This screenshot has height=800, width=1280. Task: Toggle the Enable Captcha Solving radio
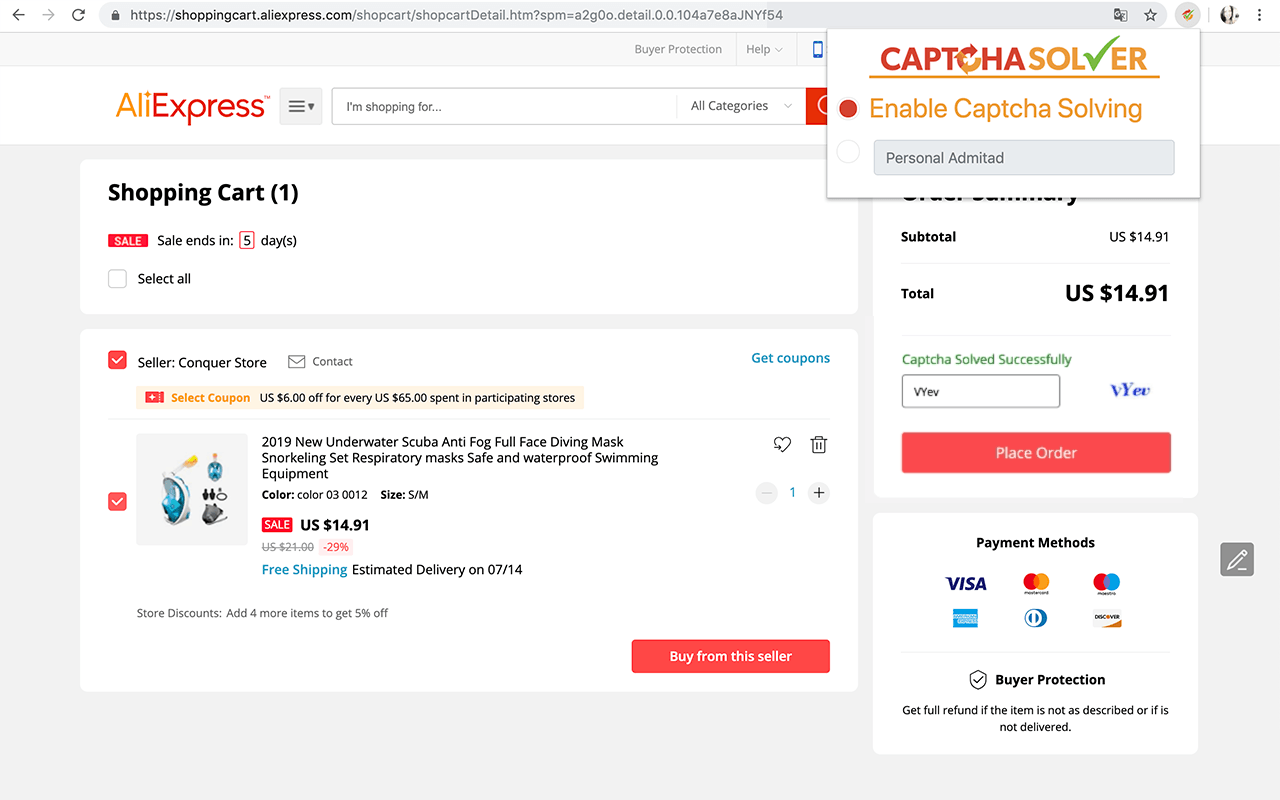(x=848, y=108)
